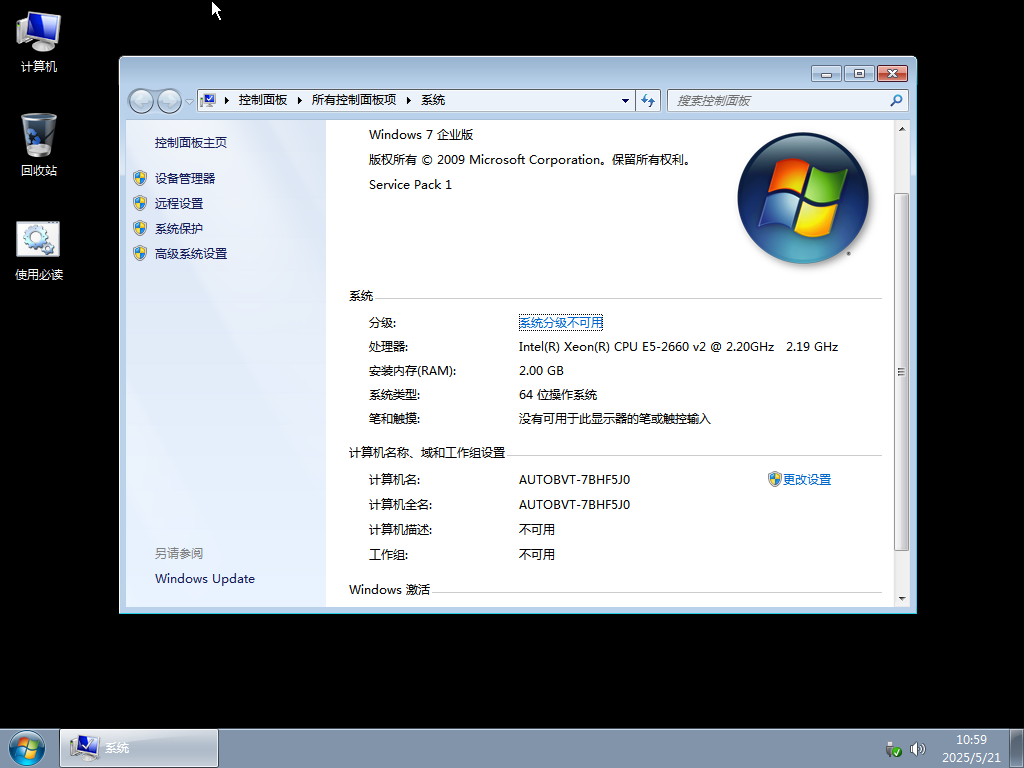Image resolution: width=1024 pixels, height=768 pixels.
Task: Expand the chevron after 控制面板 breadcrumb
Action: point(299,100)
